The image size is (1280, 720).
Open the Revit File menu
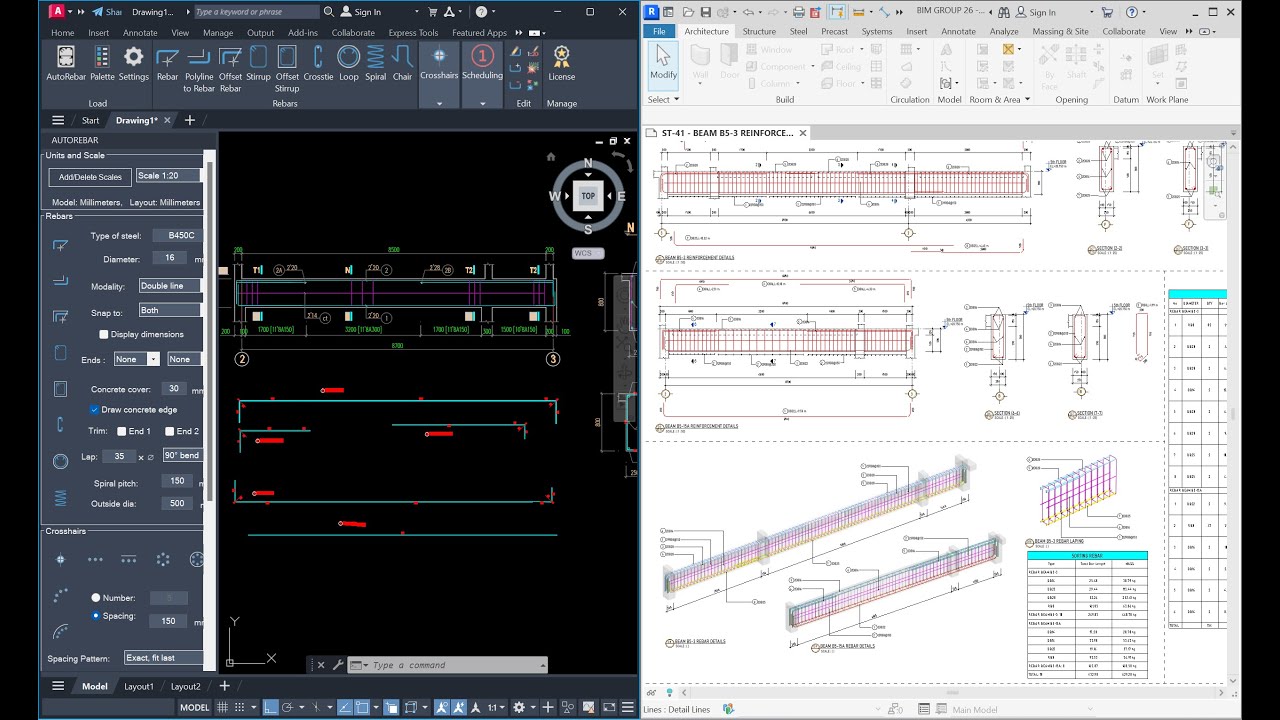pyautogui.click(x=659, y=31)
